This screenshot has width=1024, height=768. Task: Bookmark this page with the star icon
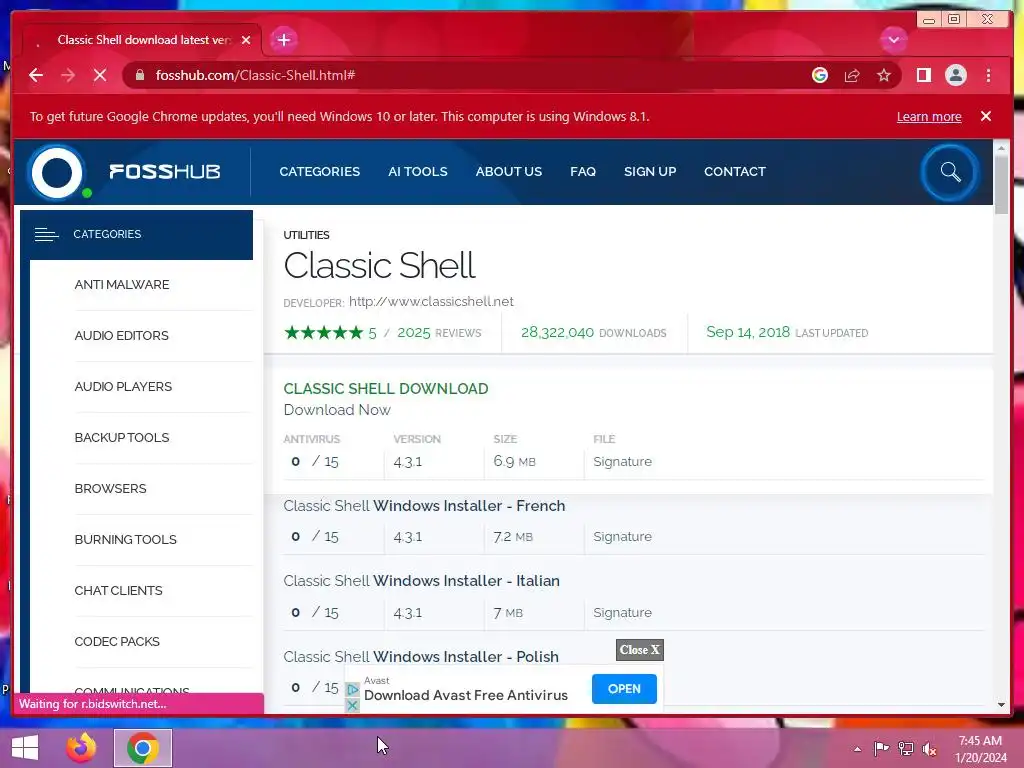(884, 75)
